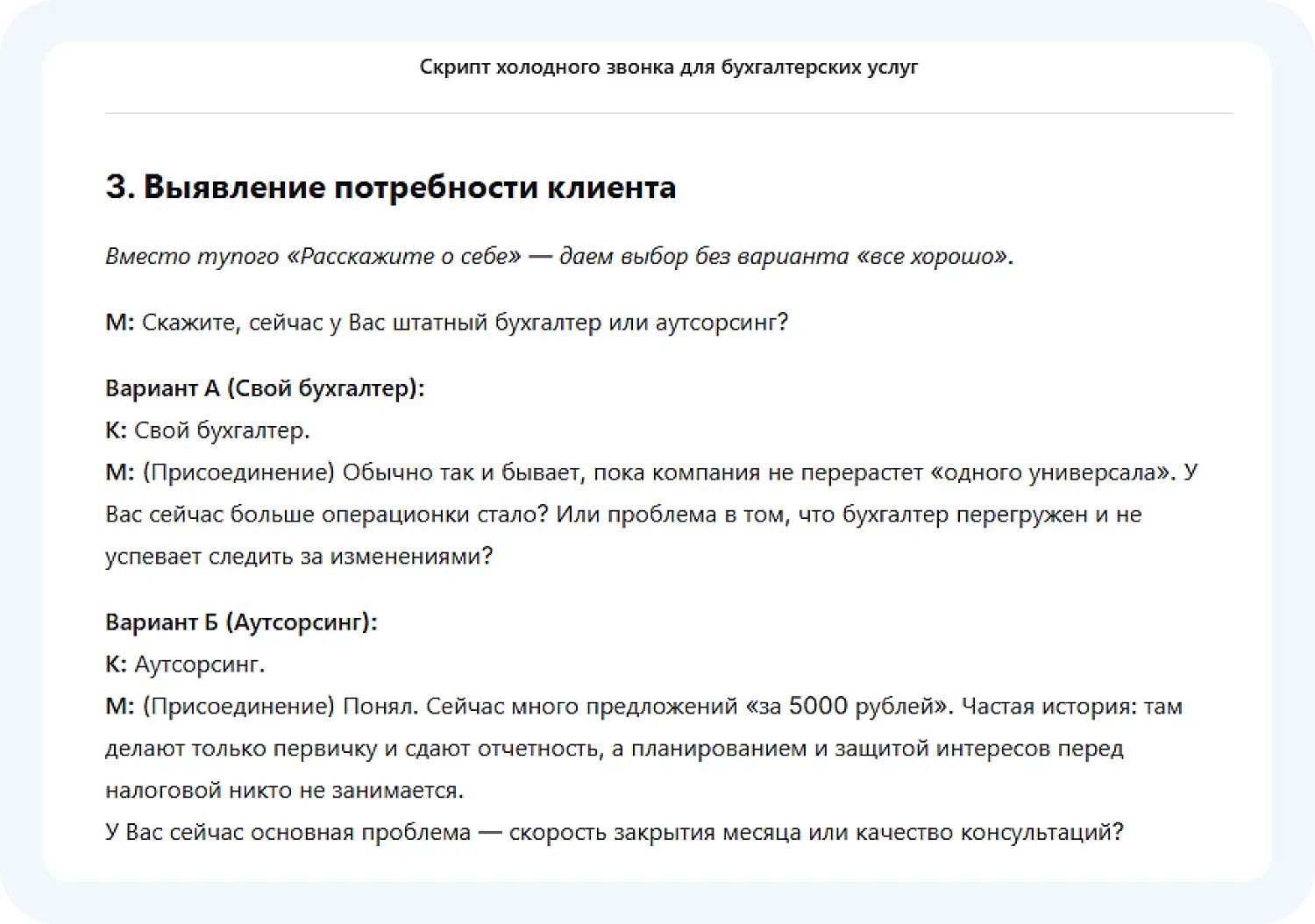Click the line about операционки стало
The width and height of the screenshot is (1315, 924).
(x=351, y=514)
